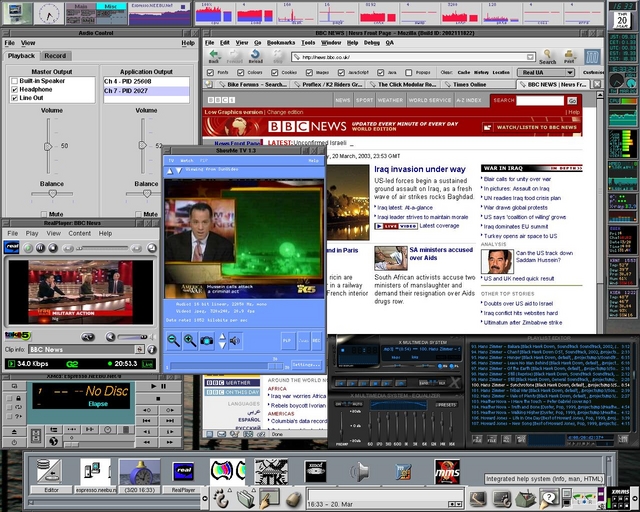The height and width of the screenshot is (512, 640).
Task: Click play/pause button in XMcd
Action: 158,386
